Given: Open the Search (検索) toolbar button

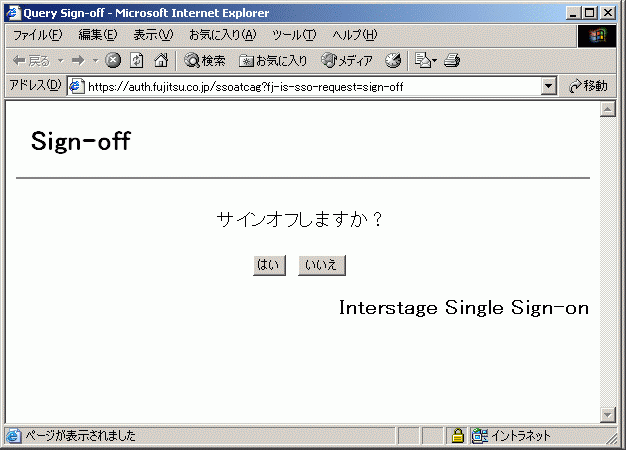Looking at the screenshot, I should point(204,61).
